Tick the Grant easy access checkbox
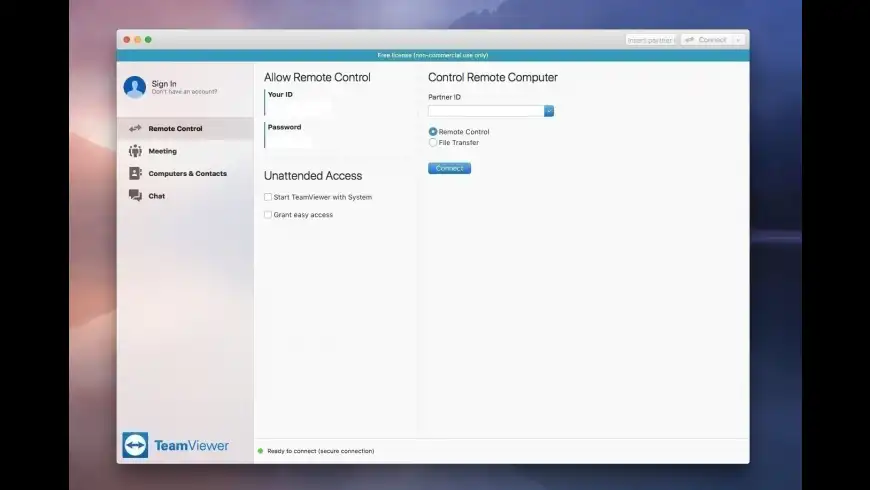The width and height of the screenshot is (870, 490). coord(268,215)
